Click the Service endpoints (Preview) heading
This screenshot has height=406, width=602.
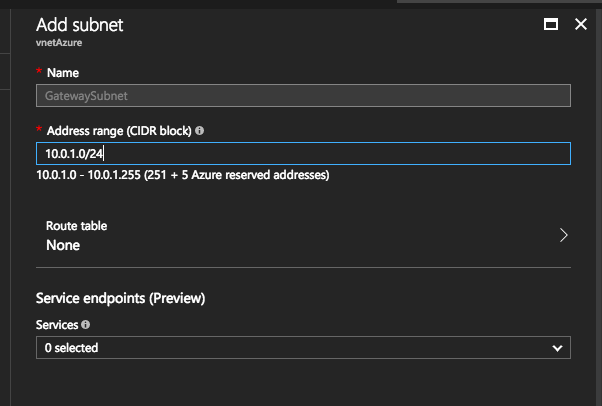[120, 298]
